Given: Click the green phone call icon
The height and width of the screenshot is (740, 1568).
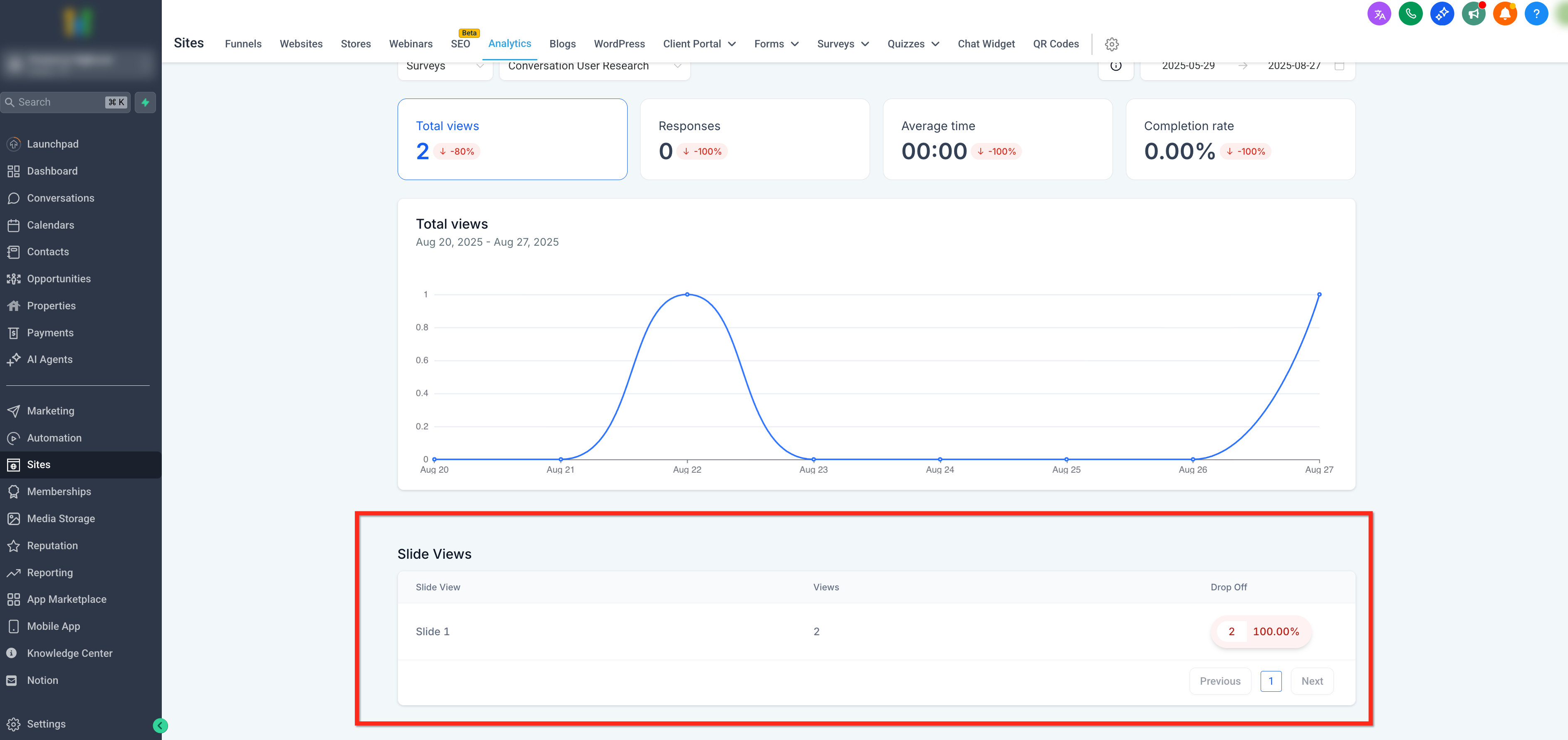Looking at the screenshot, I should [1410, 13].
